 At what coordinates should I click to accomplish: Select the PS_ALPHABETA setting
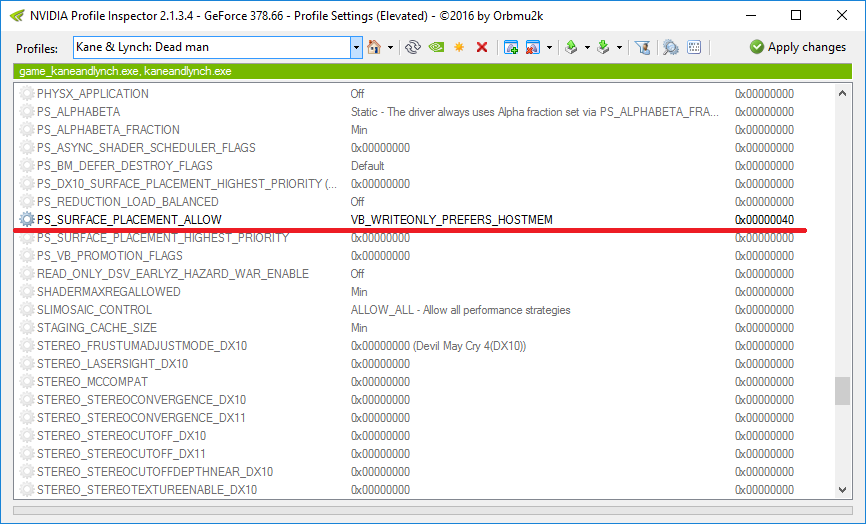click(78, 112)
